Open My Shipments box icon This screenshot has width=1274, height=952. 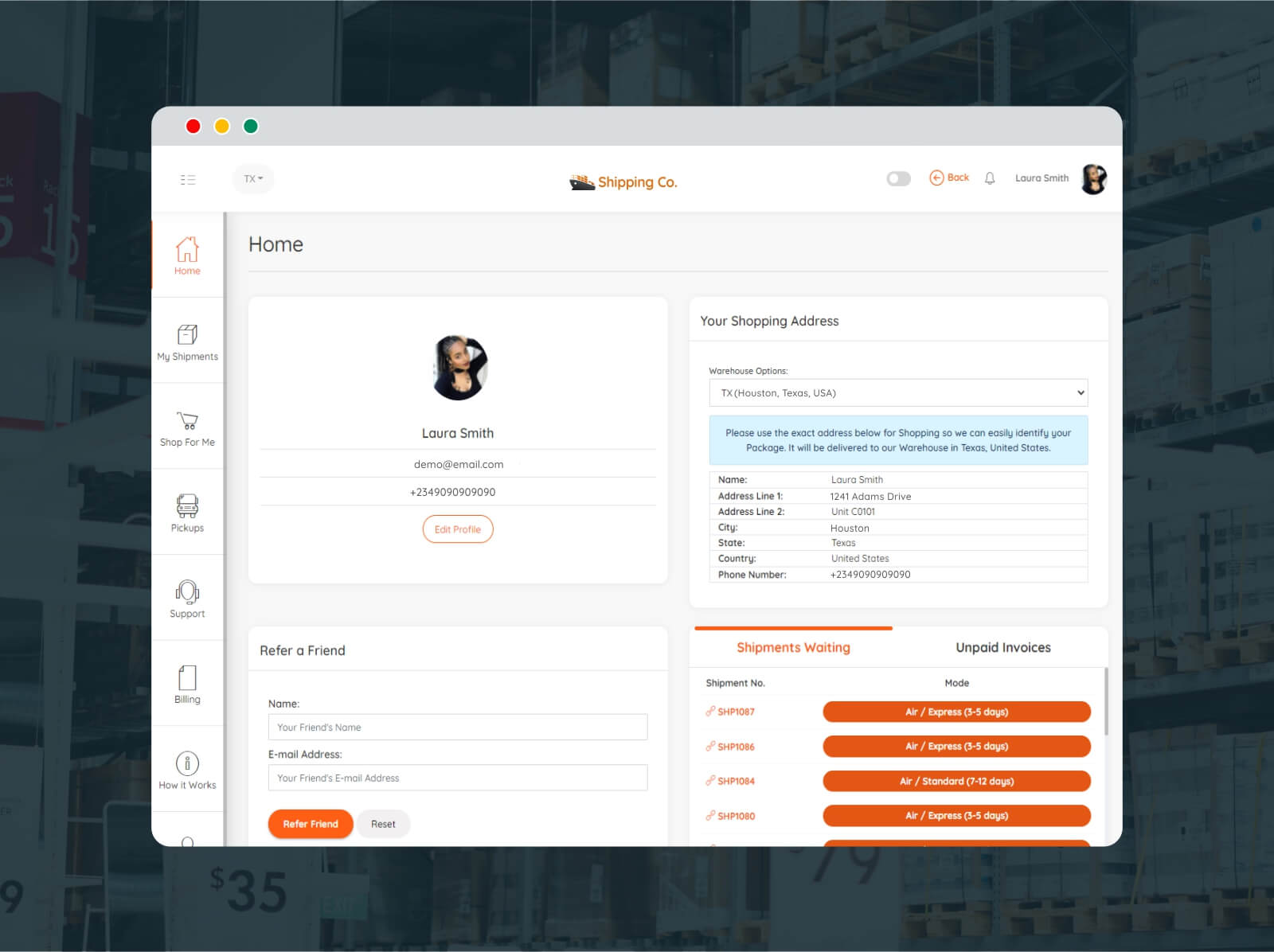pyautogui.click(x=187, y=334)
